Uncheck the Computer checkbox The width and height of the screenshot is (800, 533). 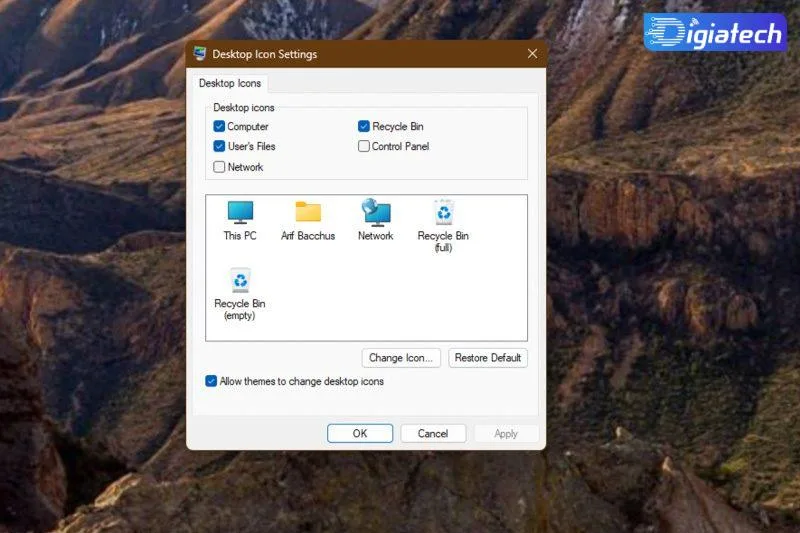coord(219,126)
